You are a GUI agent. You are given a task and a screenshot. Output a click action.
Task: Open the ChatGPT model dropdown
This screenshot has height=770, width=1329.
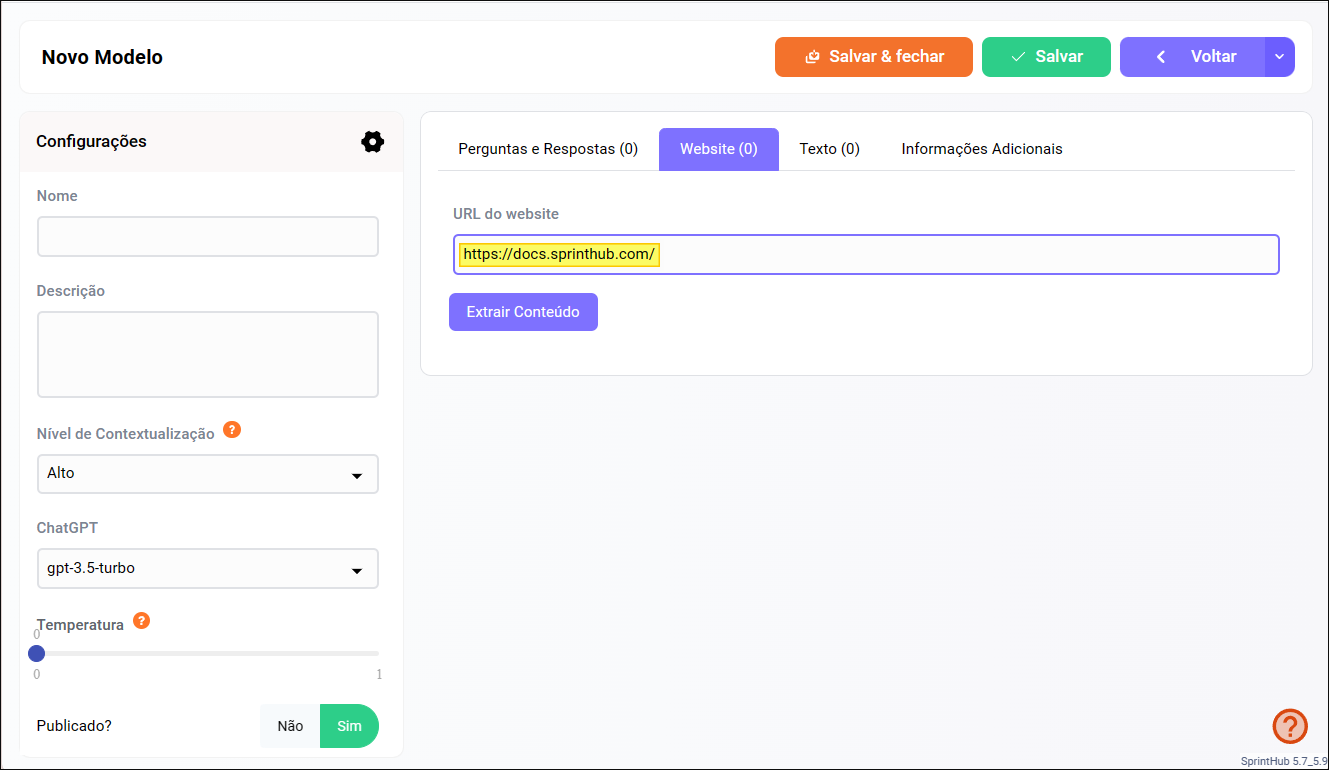pos(208,568)
